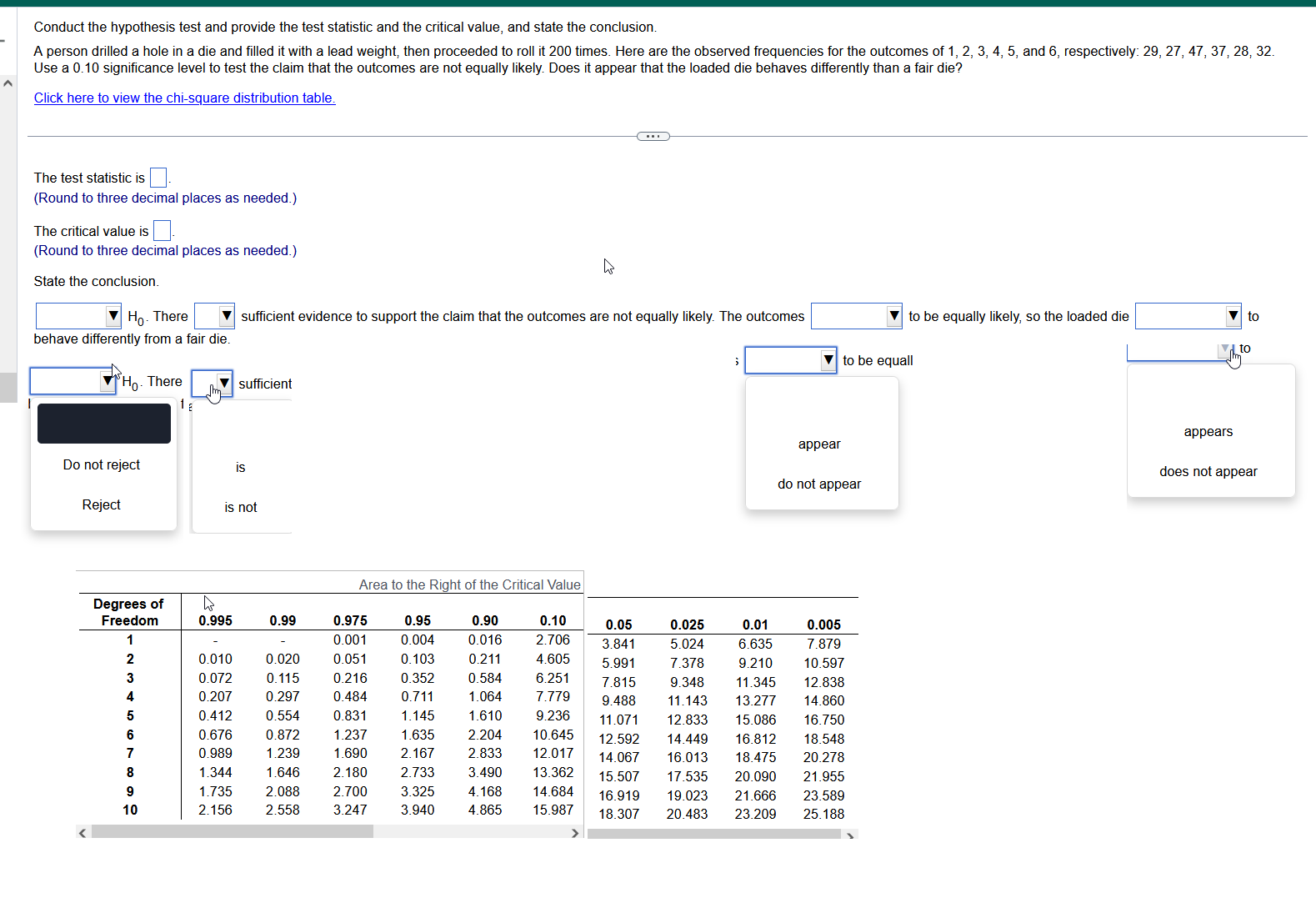Click the value 1.610 in the 0.90 column

click(485, 715)
